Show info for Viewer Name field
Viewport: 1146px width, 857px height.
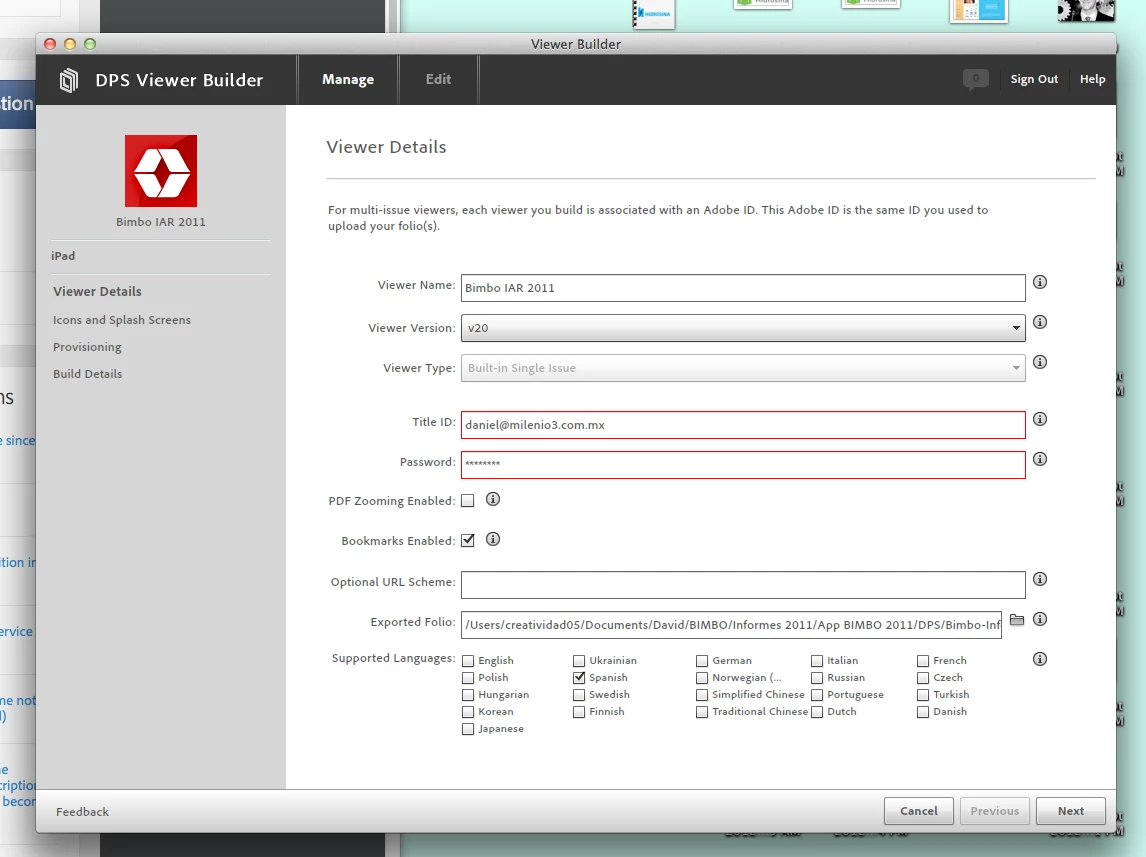coord(1040,282)
